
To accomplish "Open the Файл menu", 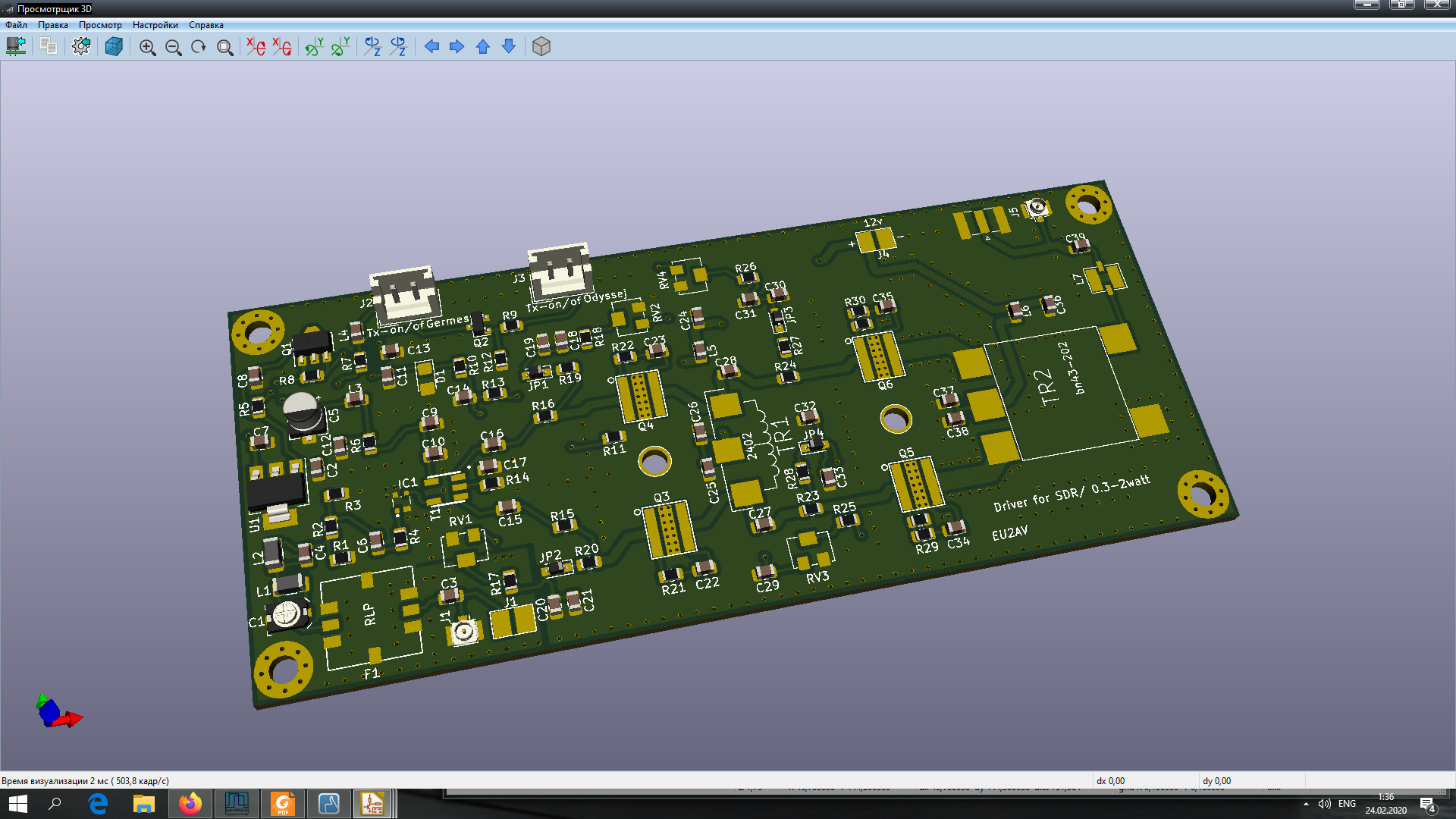I will [16, 25].
